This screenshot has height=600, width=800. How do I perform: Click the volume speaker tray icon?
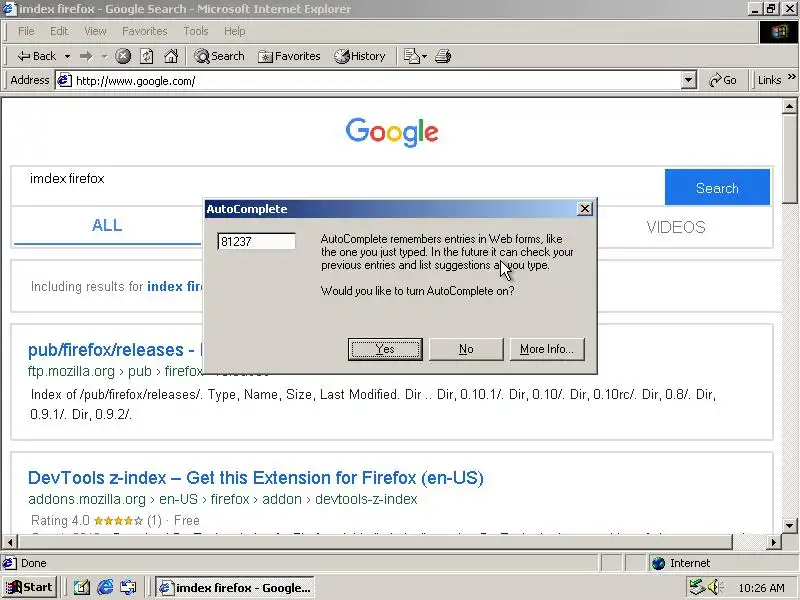(x=713, y=587)
